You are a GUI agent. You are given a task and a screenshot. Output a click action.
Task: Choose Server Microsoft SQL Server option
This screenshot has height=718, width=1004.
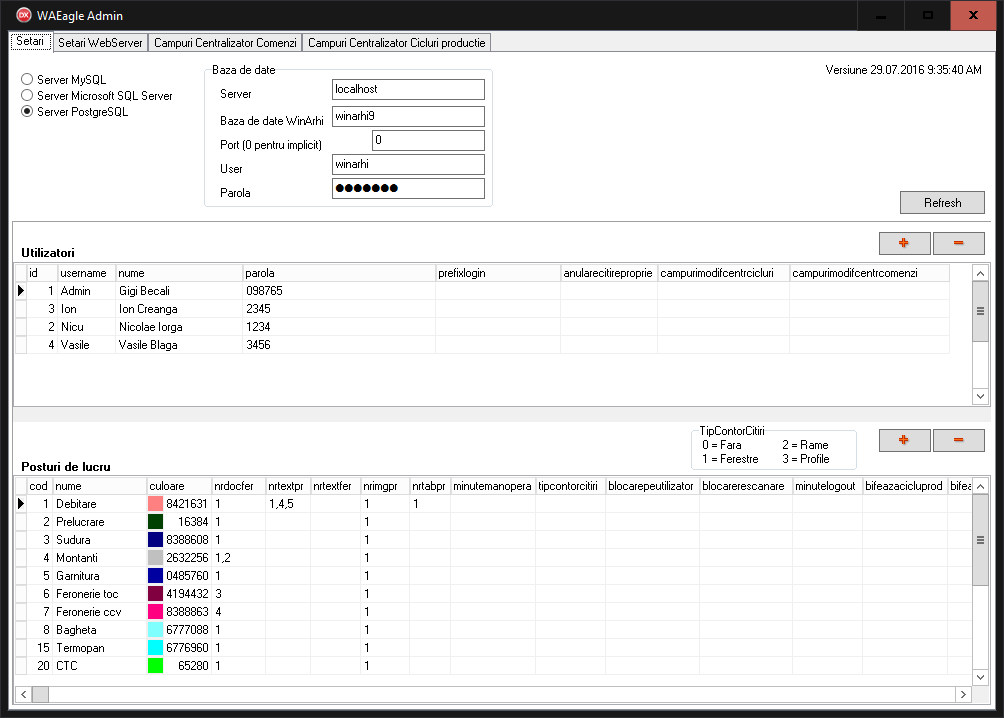(27, 96)
